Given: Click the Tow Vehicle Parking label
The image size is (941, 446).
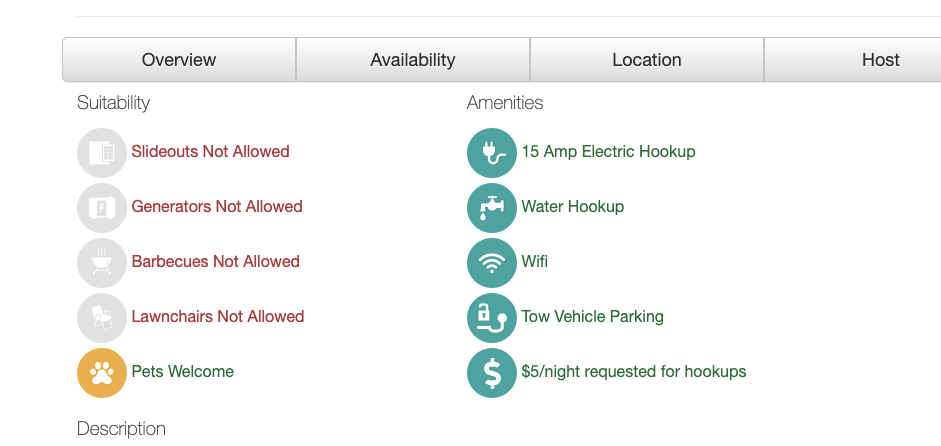Looking at the screenshot, I should pyautogui.click(x=592, y=316).
